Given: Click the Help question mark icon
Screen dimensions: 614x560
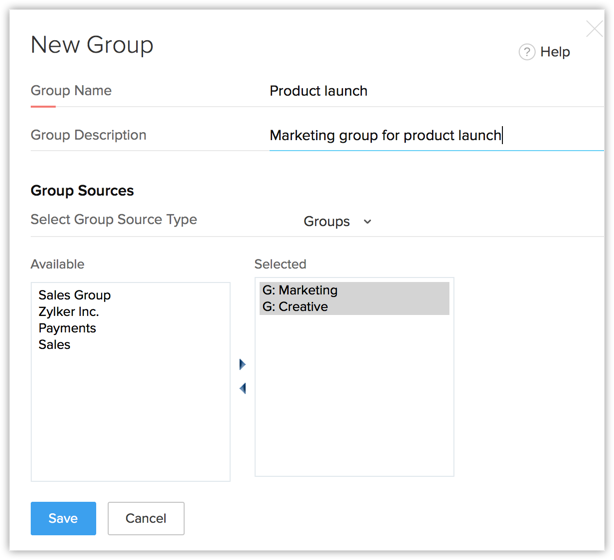Looking at the screenshot, I should 527,52.
